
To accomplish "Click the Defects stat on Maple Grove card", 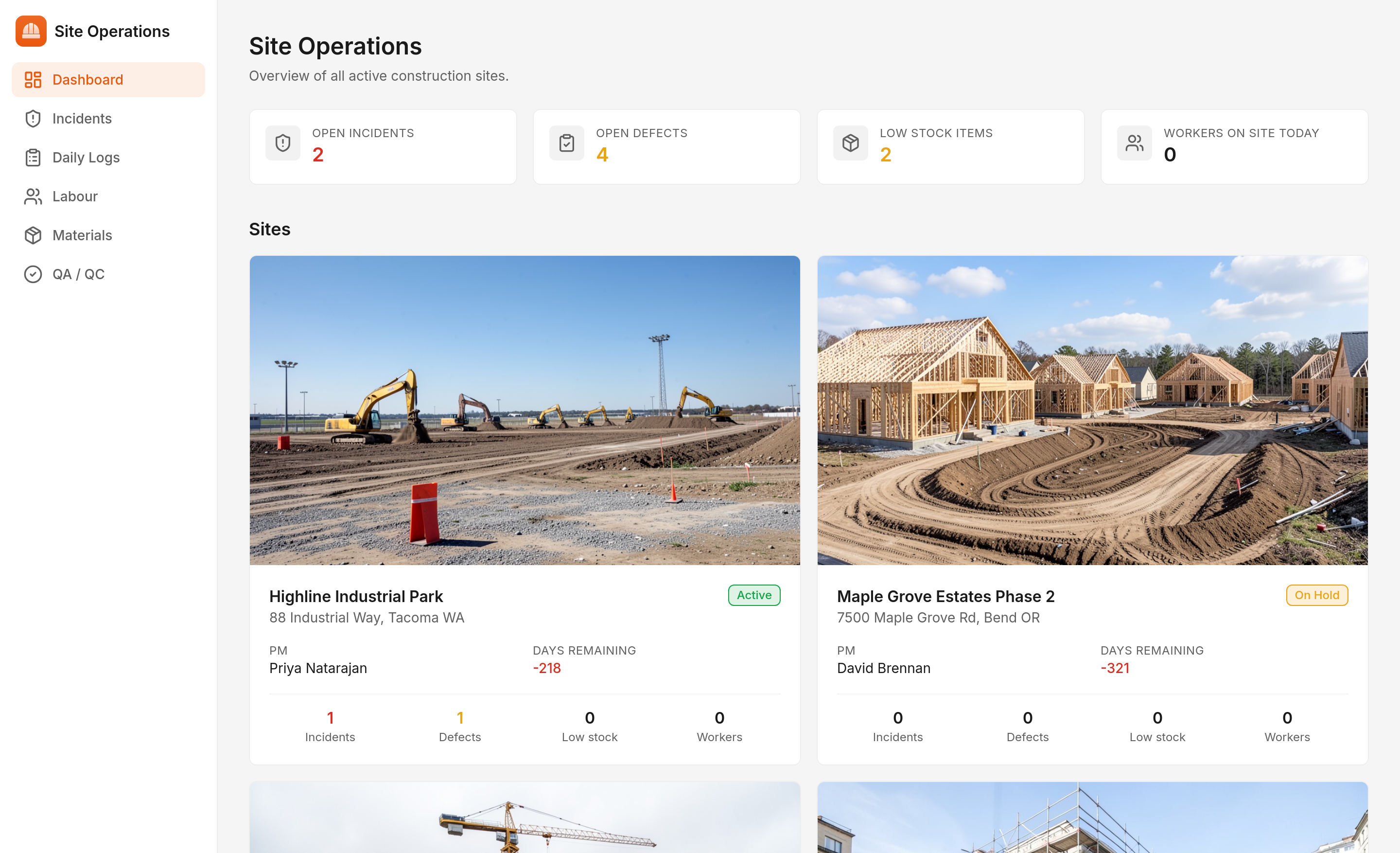I will [x=1027, y=726].
